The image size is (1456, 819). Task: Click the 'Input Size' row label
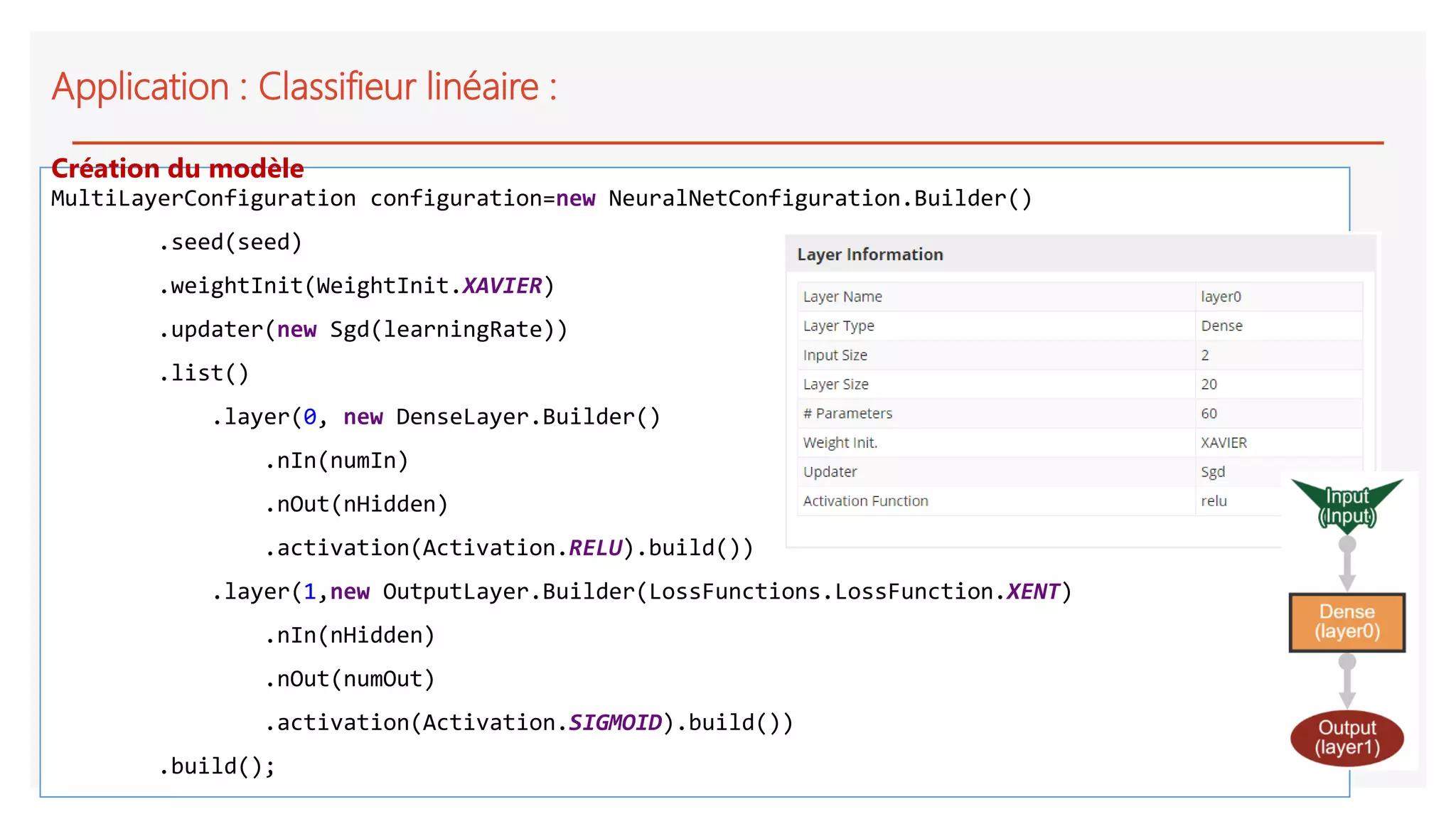tap(835, 355)
